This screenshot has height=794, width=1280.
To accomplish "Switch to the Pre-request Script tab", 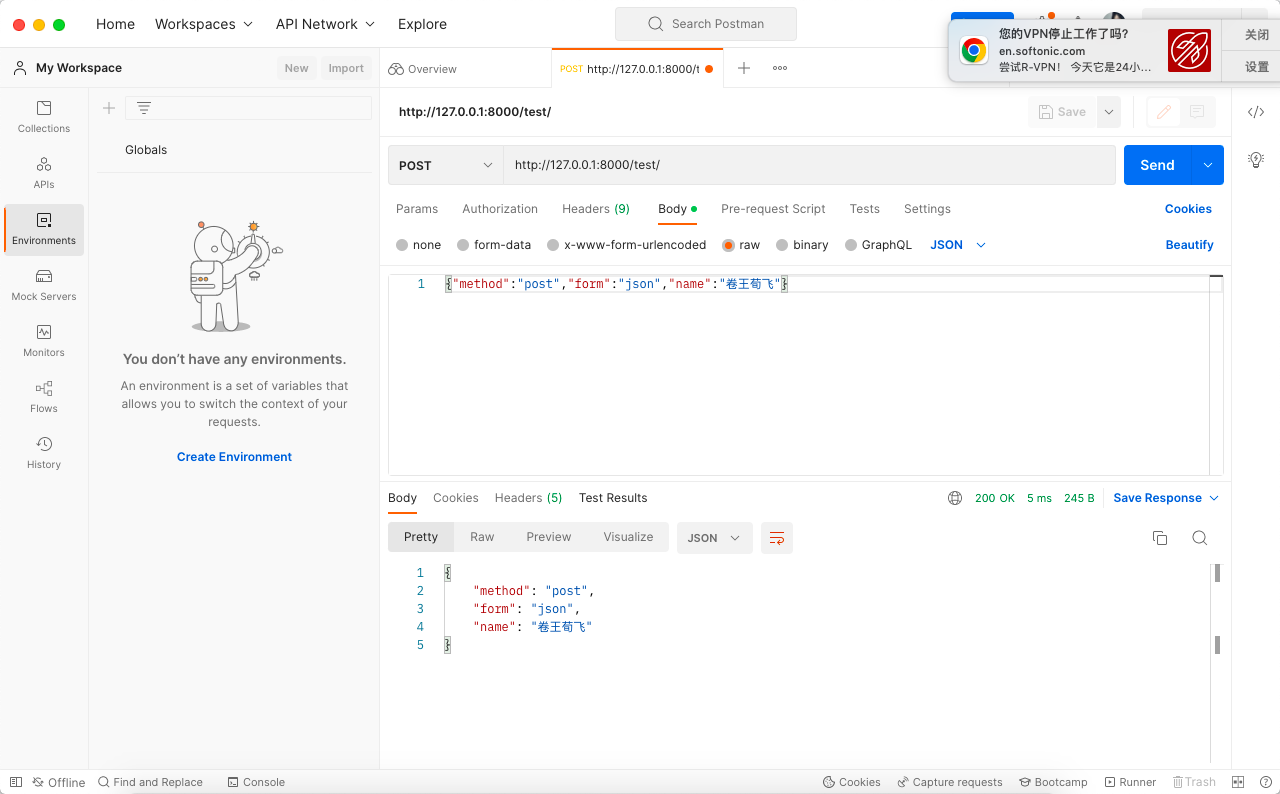I will [773, 209].
